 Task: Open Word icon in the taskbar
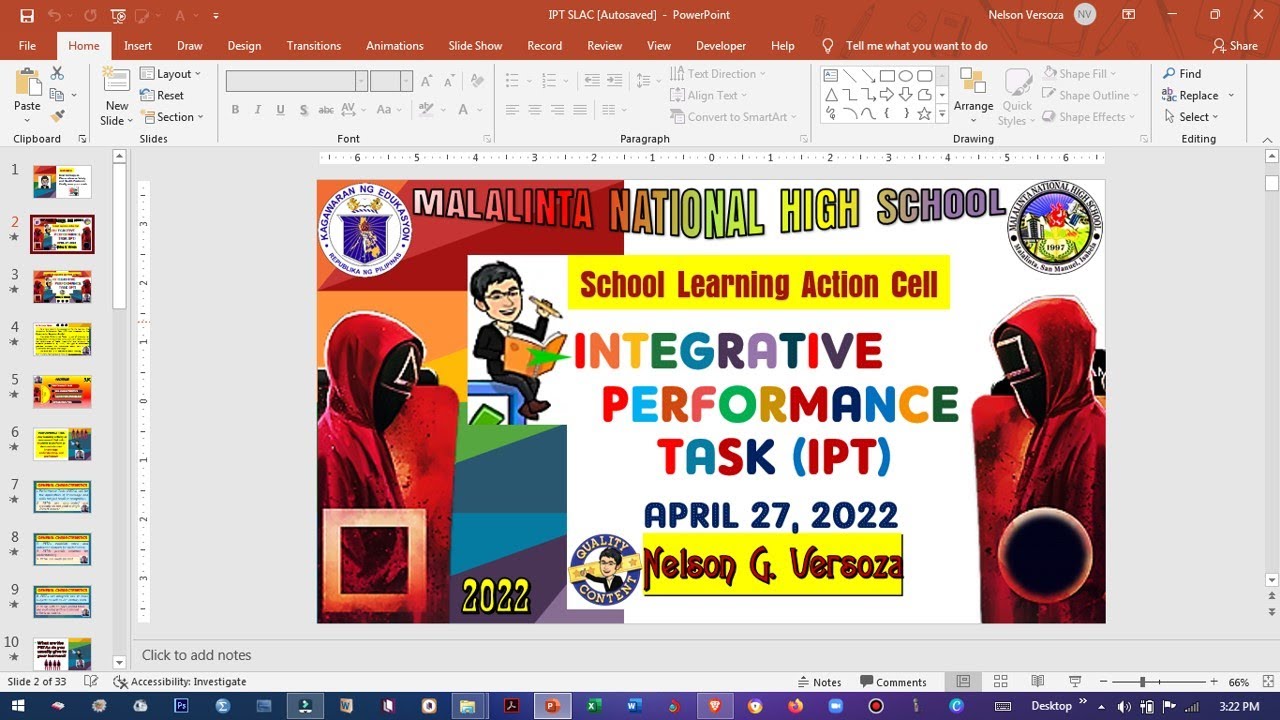633,706
